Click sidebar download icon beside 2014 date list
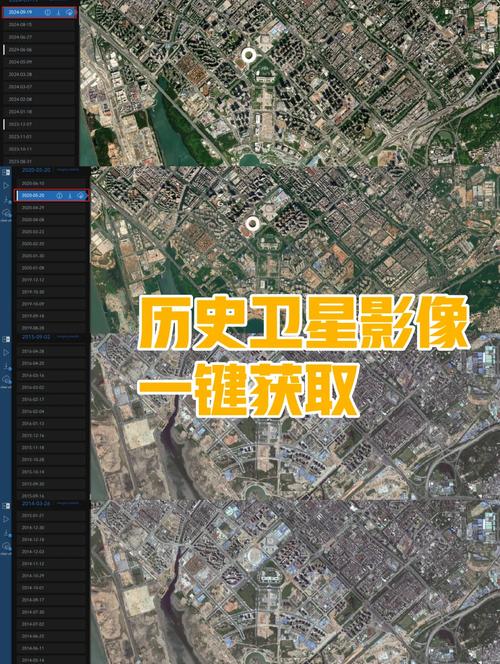 coord(6,533)
